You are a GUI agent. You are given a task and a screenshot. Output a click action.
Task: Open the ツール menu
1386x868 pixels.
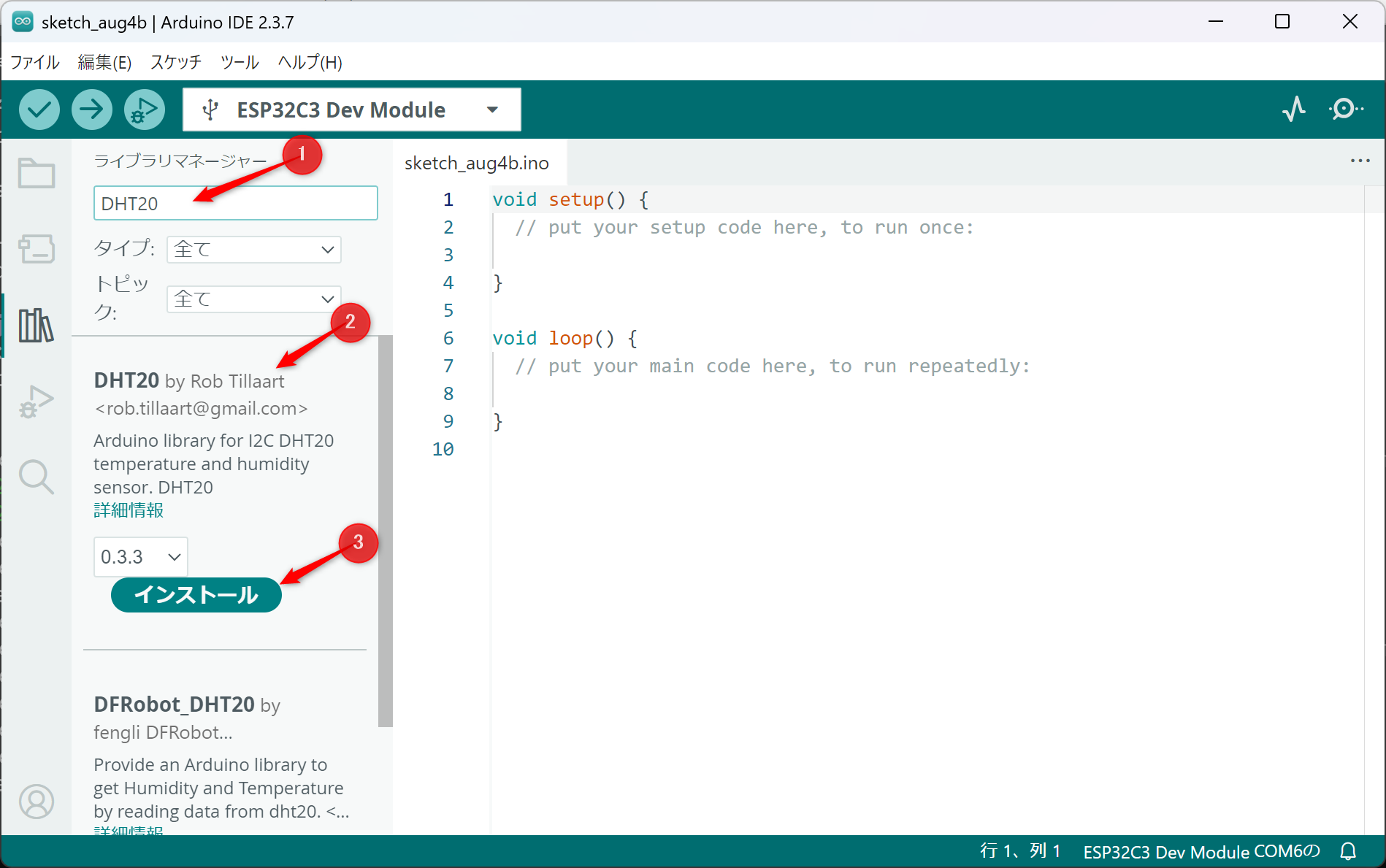click(240, 62)
